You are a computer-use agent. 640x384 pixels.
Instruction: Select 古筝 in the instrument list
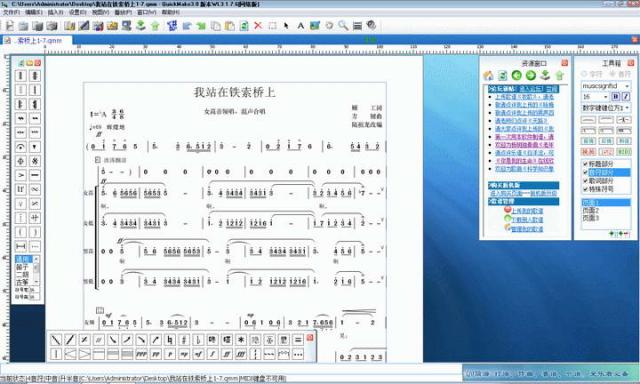click(22, 282)
